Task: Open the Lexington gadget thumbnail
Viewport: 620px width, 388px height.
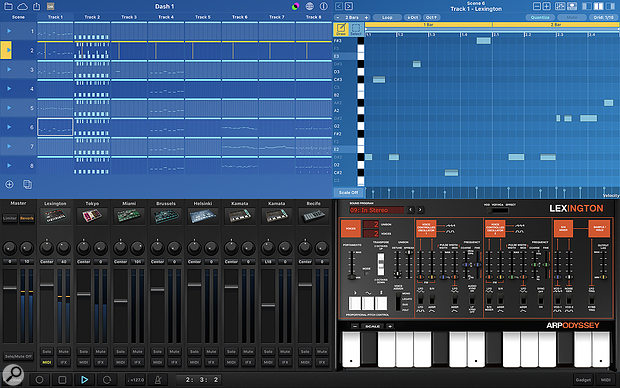Action: click(x=55, y=216)
